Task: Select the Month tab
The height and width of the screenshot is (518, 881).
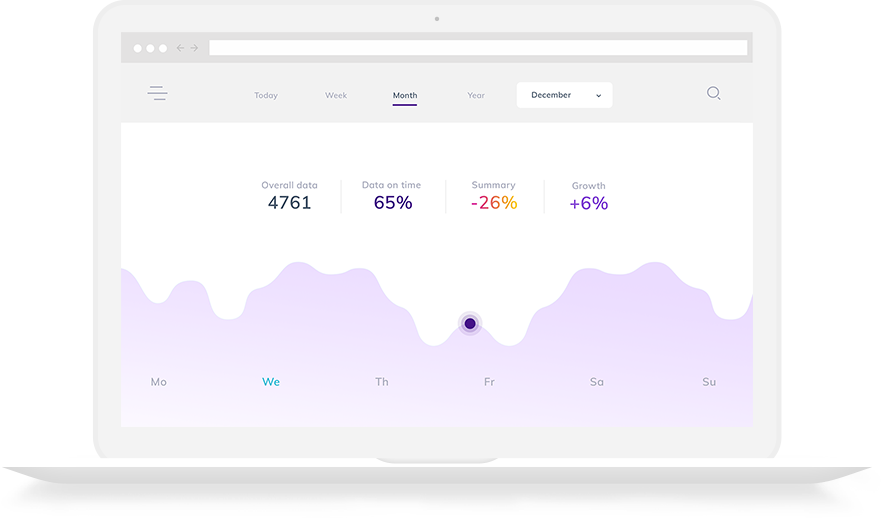Action: (405, 96)
